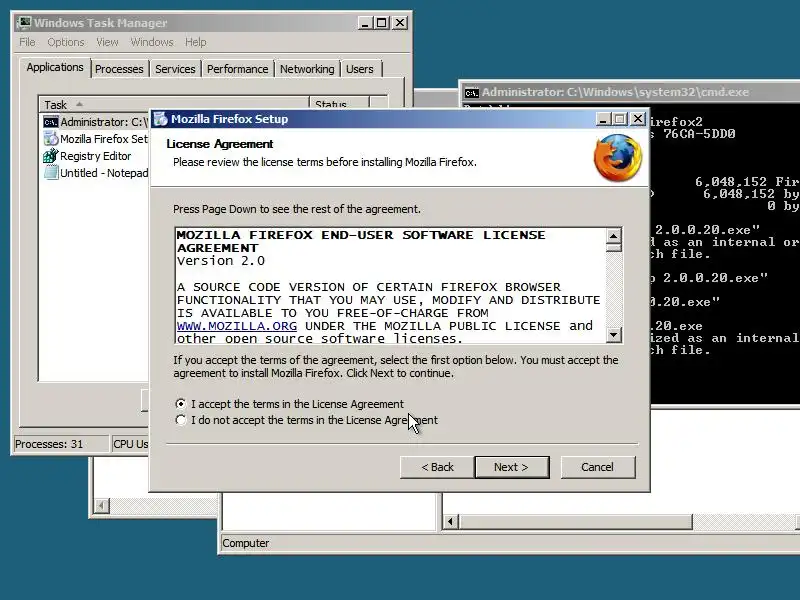Switch to the Applications tab
Image resolution: width=800 pixels, height=600 pixels.
[x=55, y=67]
